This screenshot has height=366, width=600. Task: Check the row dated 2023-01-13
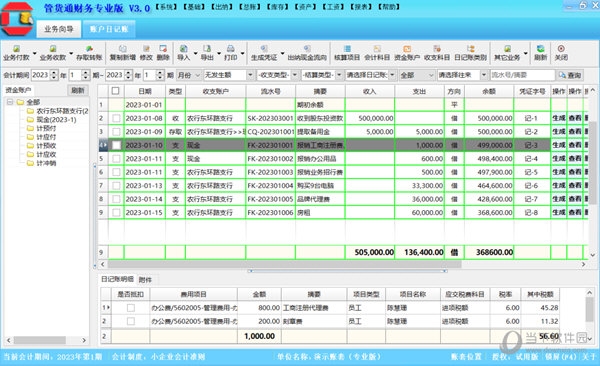click(x=116, y=186)
